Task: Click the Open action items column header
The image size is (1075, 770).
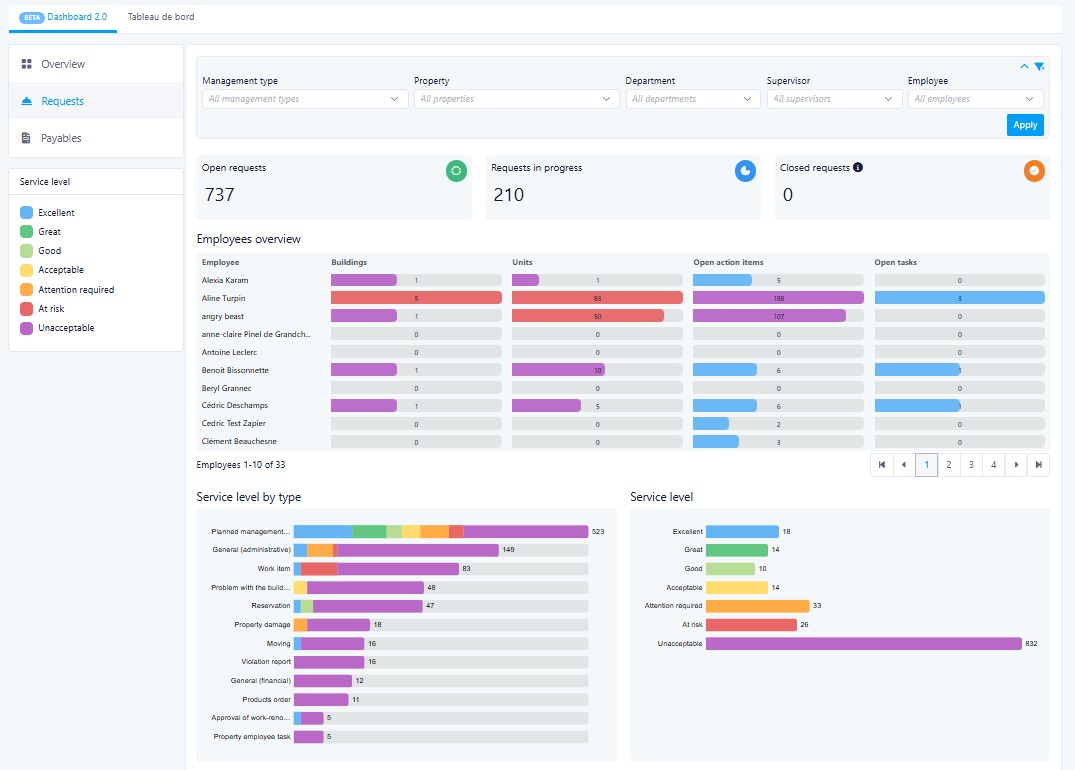Action: coord(728,262)
